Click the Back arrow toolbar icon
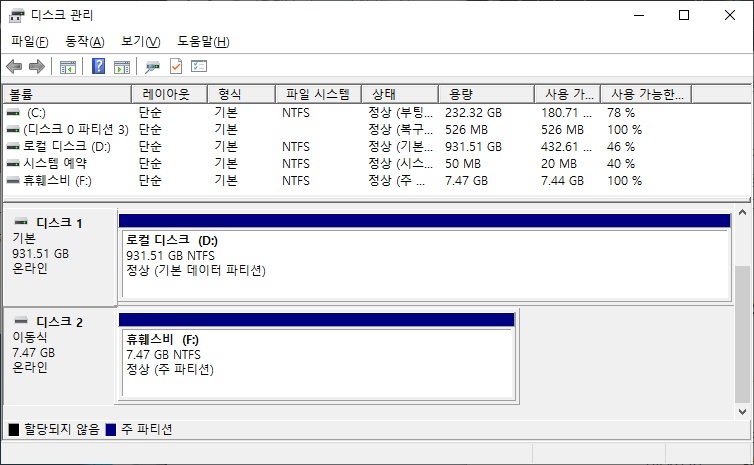 click(x=14, y=66)
